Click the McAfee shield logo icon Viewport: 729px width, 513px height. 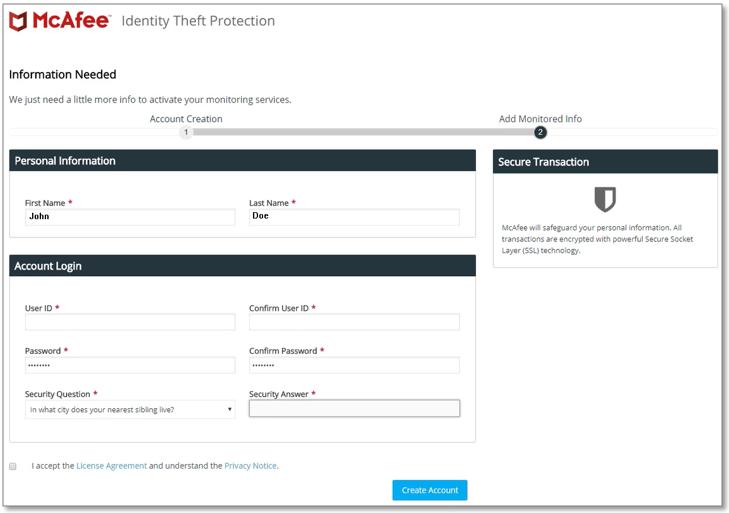(18, 21)
